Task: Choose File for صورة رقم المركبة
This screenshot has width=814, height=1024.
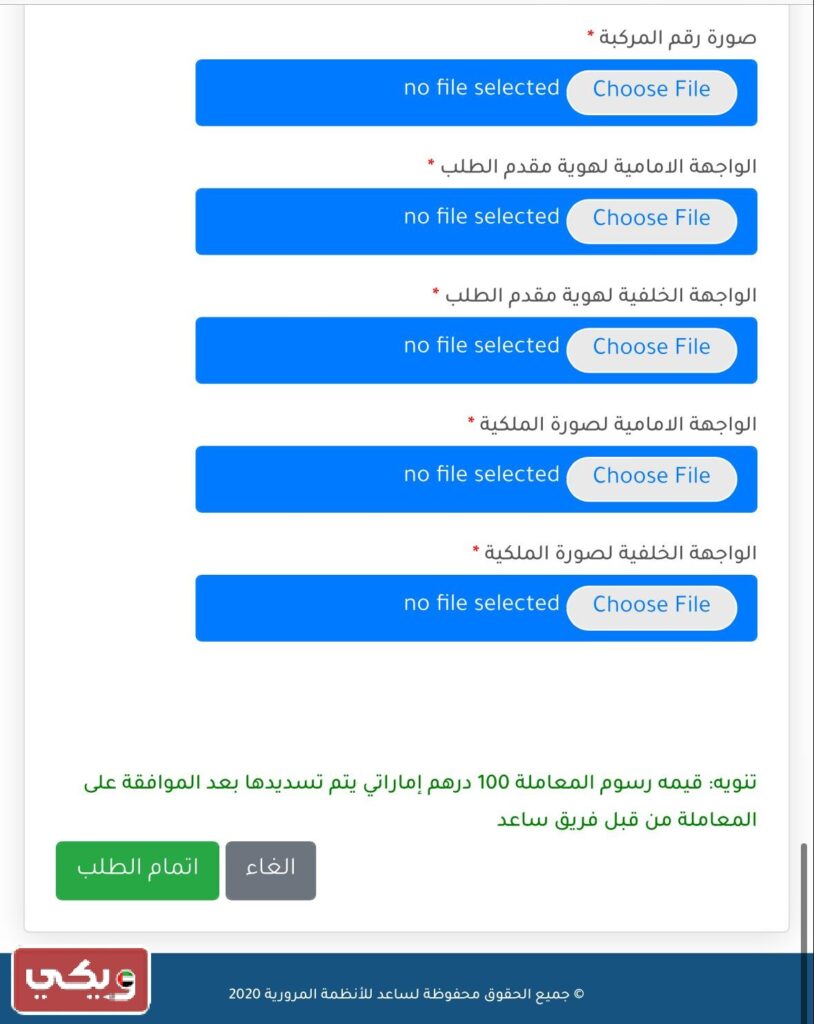Action: pyautogui.click(x=651, y=89)
